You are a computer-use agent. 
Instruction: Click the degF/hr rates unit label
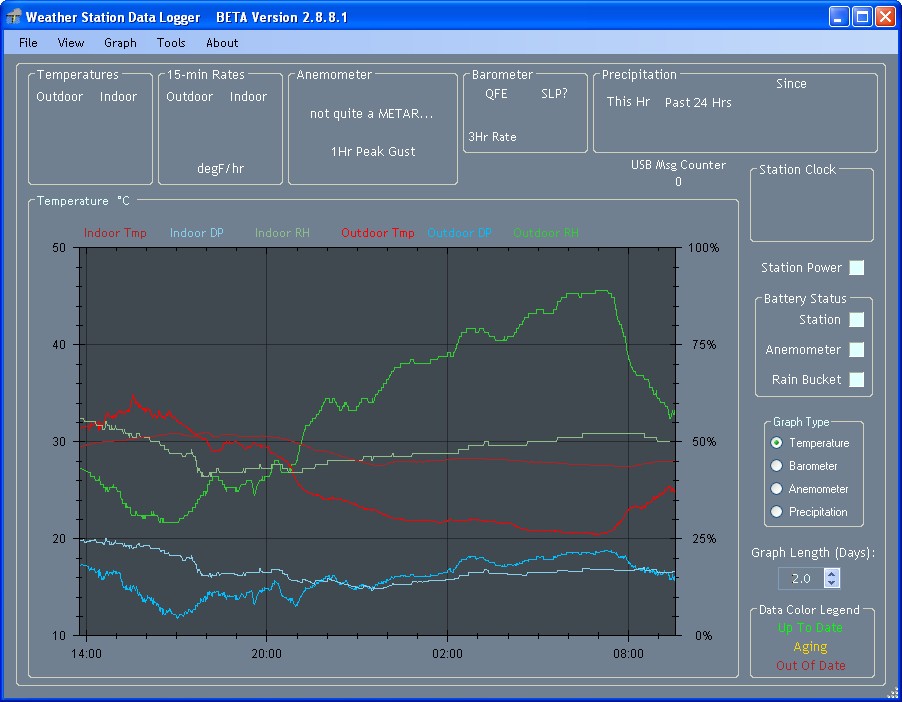click(220, 169)
